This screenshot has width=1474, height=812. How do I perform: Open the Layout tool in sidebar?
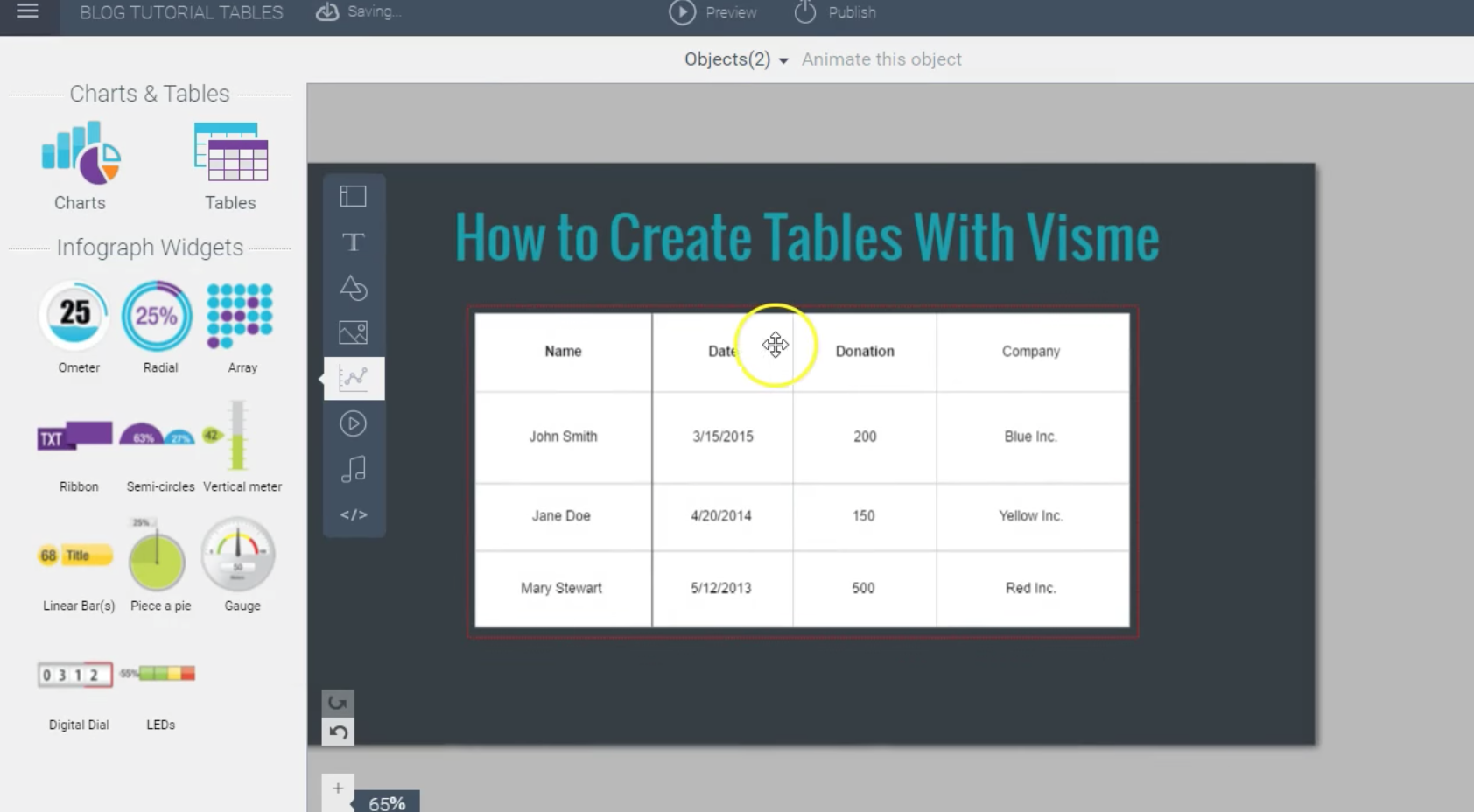point(354,197)
